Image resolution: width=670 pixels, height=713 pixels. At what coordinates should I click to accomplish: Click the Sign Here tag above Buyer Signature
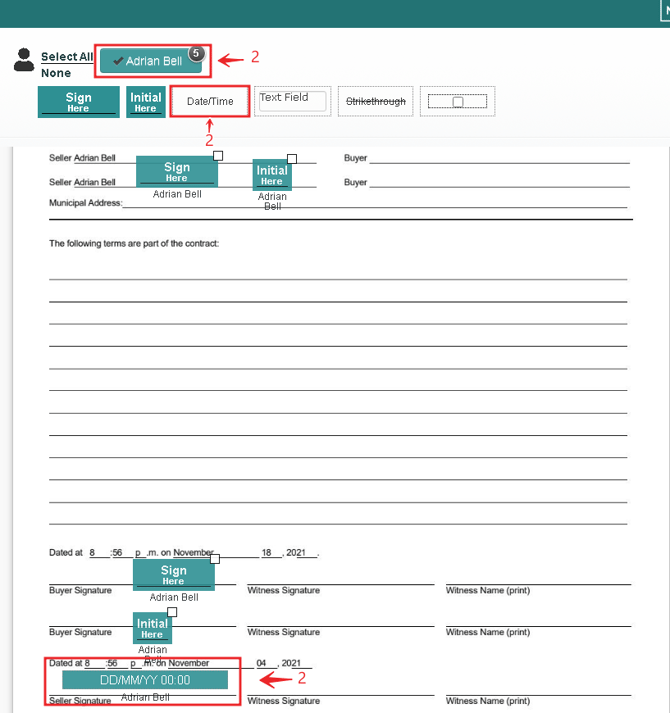[x=173, y=575]
